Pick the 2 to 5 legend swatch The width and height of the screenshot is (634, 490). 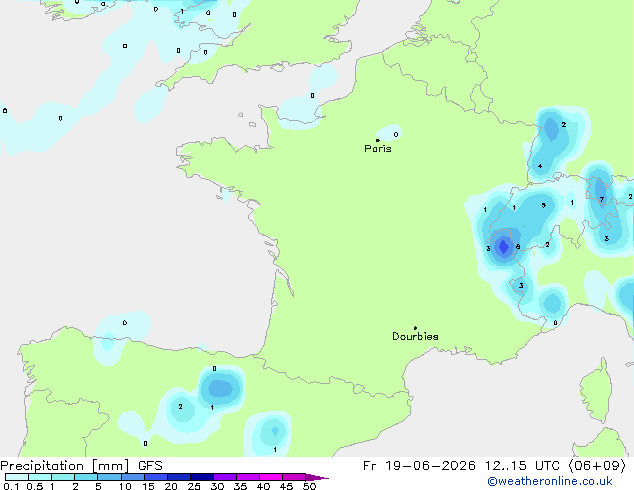(x=86, y=477)
